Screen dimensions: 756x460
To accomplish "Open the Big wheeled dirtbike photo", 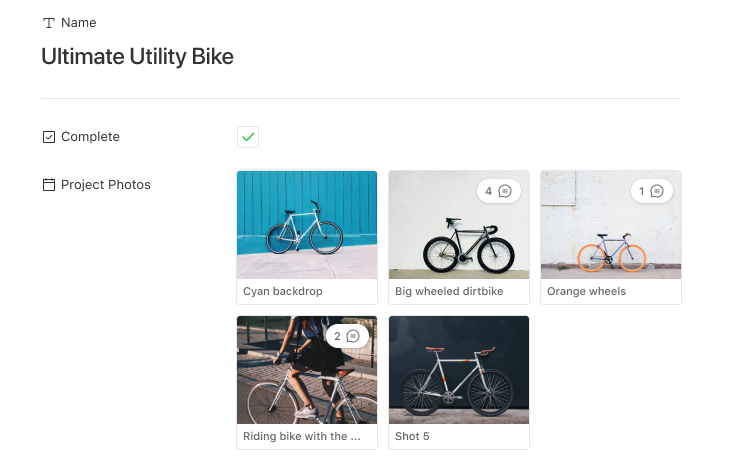I will tap(459, 225).
